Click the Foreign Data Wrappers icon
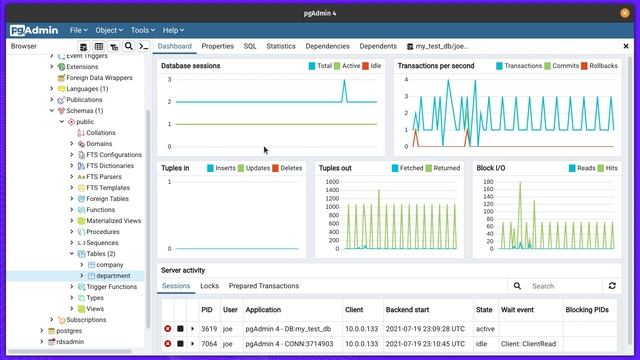Screen dimensions: 640x360 click(61, 78)
